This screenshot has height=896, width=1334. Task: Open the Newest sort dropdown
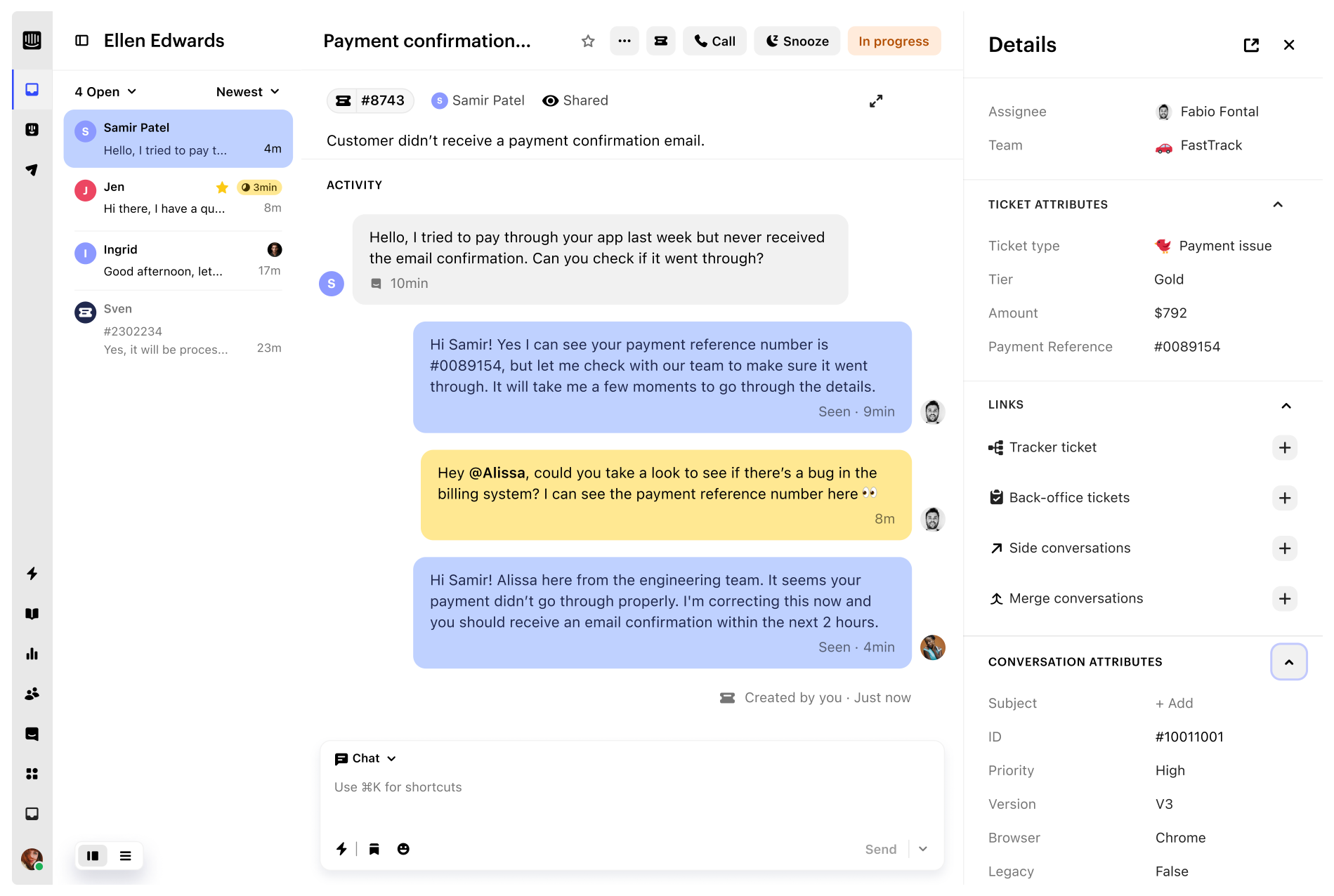point(247,91)
